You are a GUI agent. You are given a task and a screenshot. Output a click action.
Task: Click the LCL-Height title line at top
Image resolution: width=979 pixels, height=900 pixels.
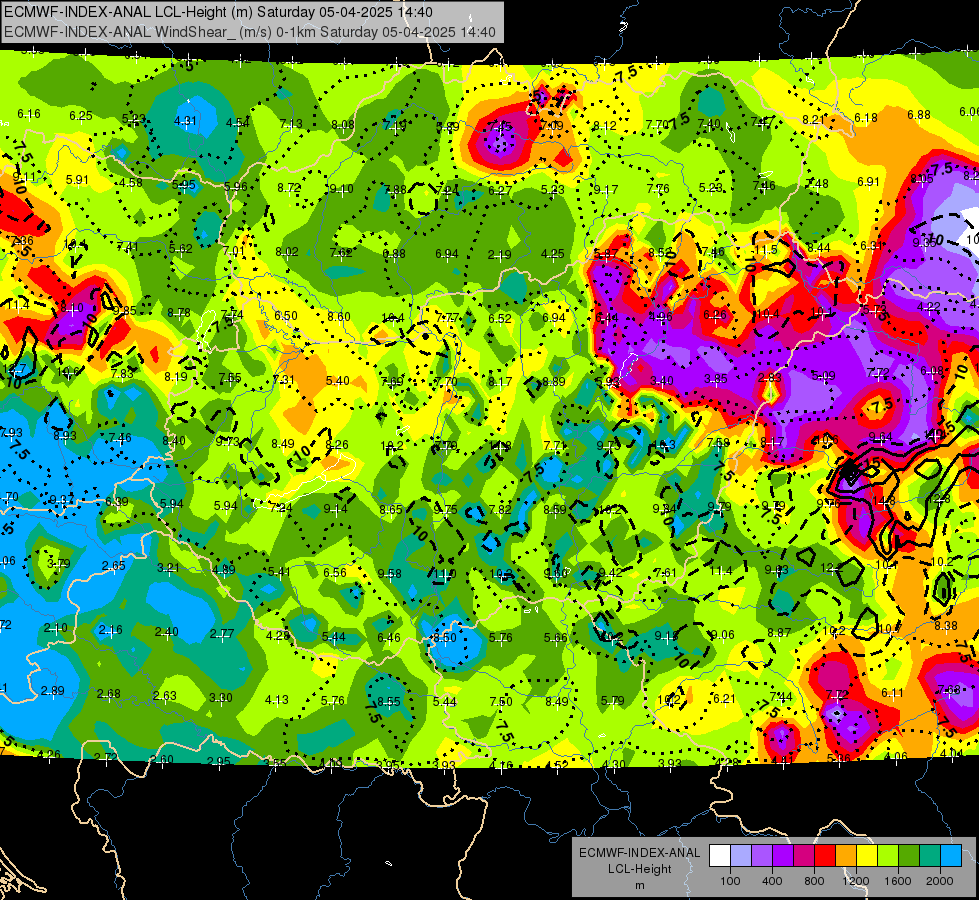219,12
